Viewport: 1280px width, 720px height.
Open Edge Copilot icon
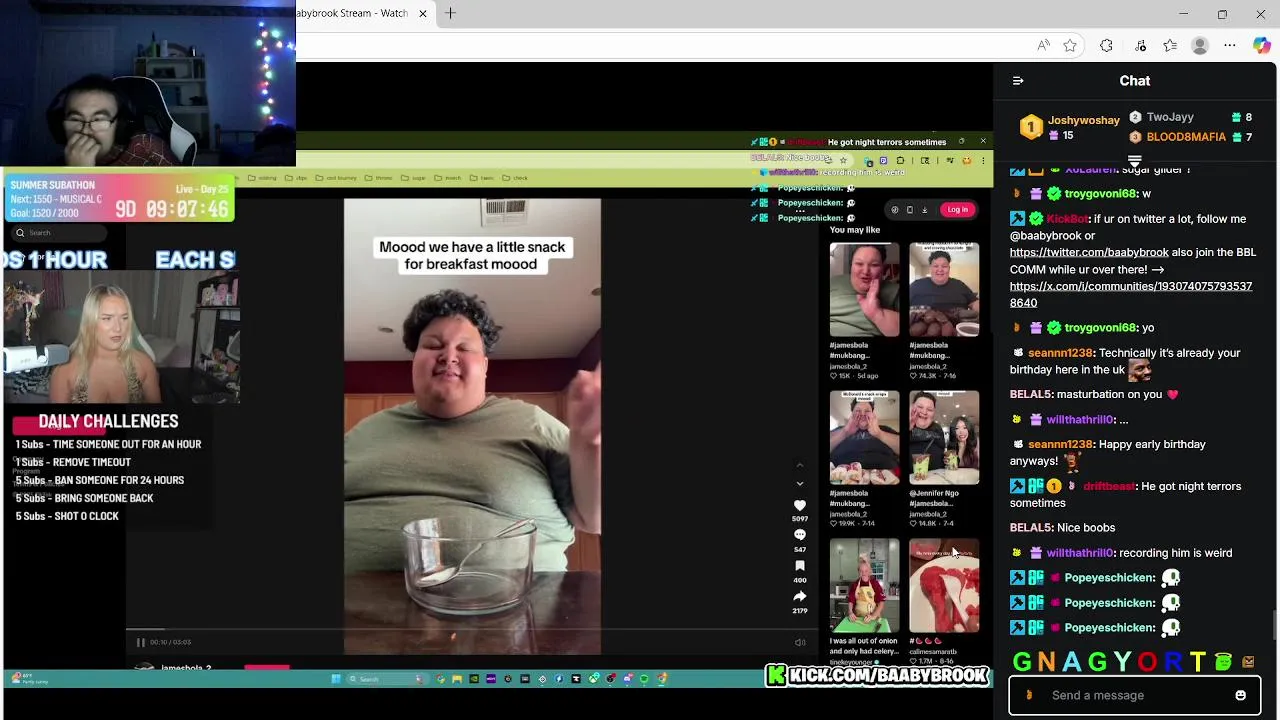[x=1262, y=46]
